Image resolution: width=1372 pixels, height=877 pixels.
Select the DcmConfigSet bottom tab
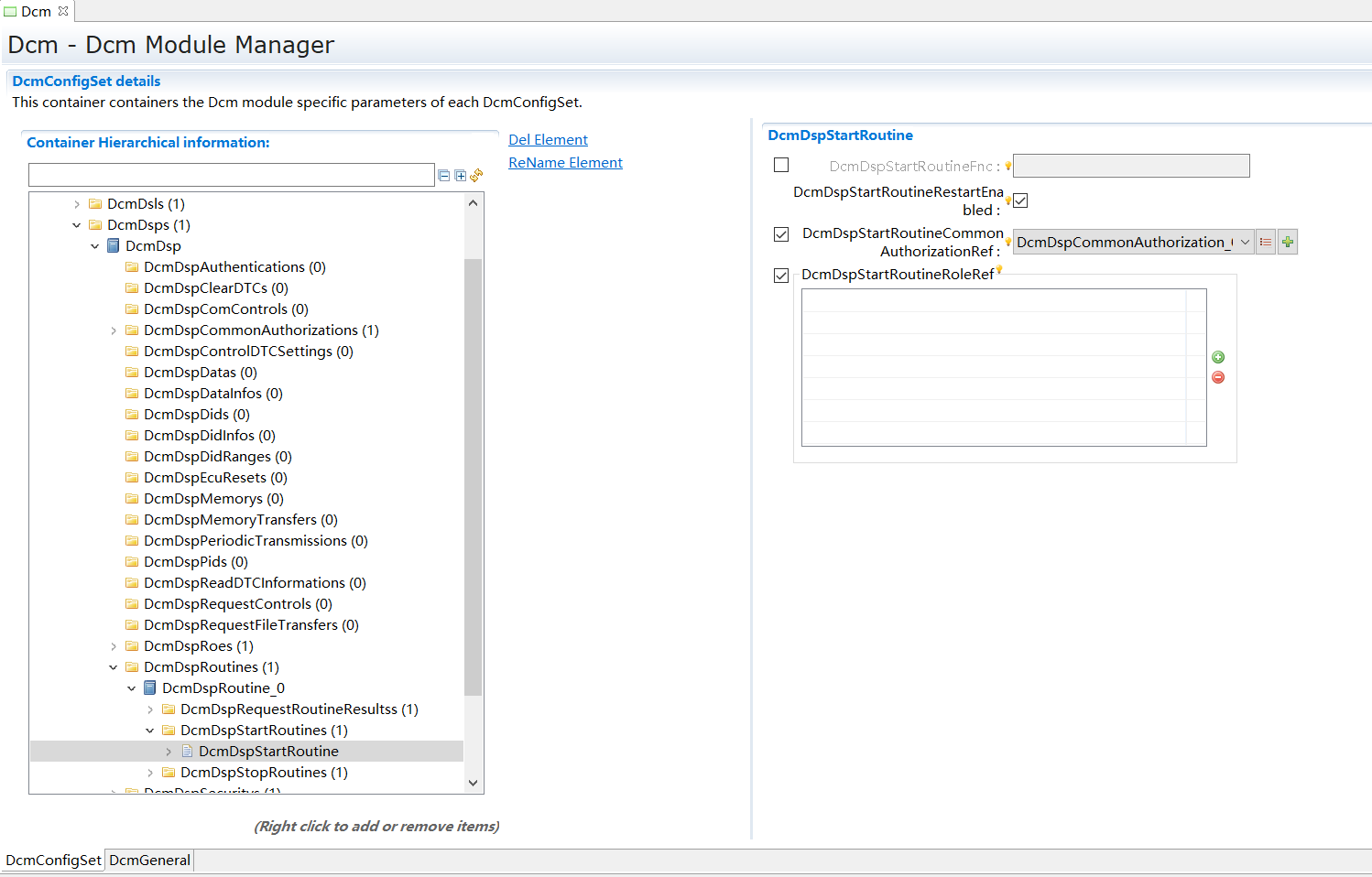53,861
